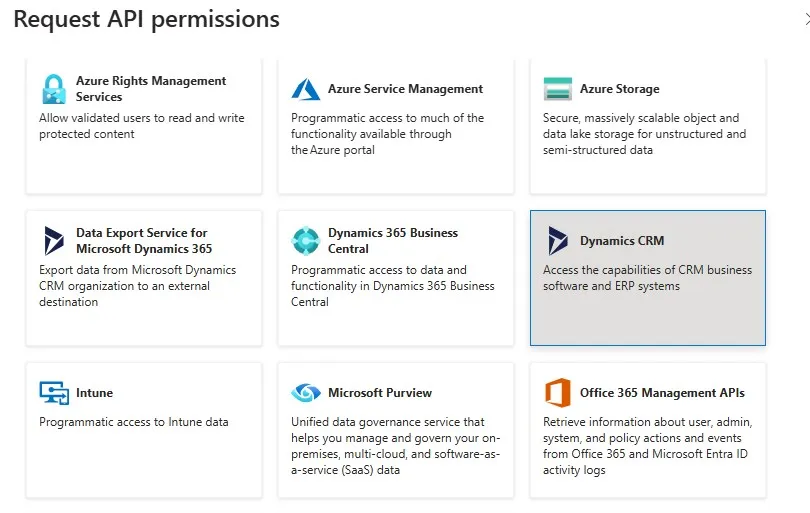Image resolution: width=810 pixels, height=513 pixels.
Task: Click 'Secure, massively scalable object' description
Action: click(644, 134)
